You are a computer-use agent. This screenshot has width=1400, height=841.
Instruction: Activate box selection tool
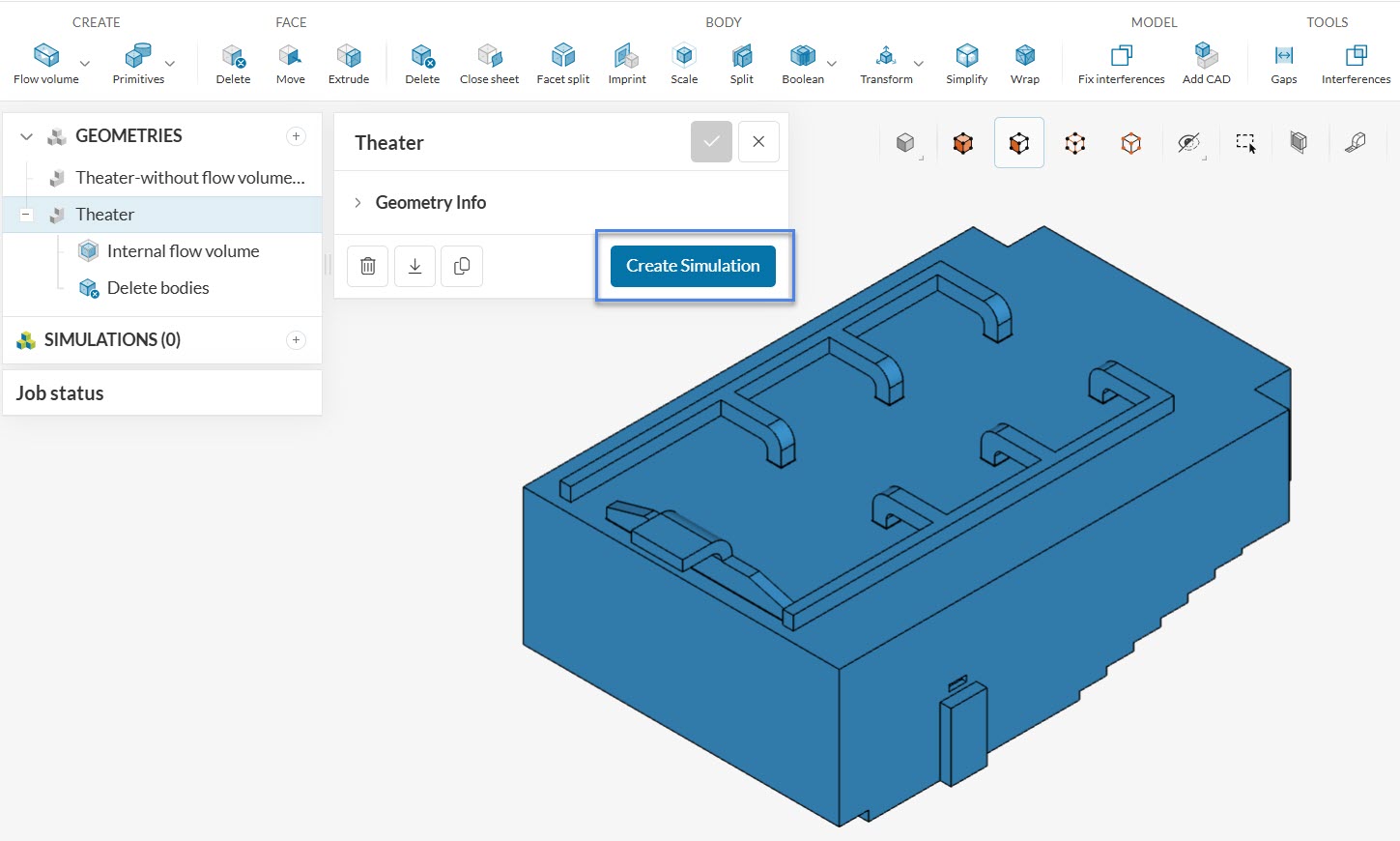click(x=1245, y=143)
